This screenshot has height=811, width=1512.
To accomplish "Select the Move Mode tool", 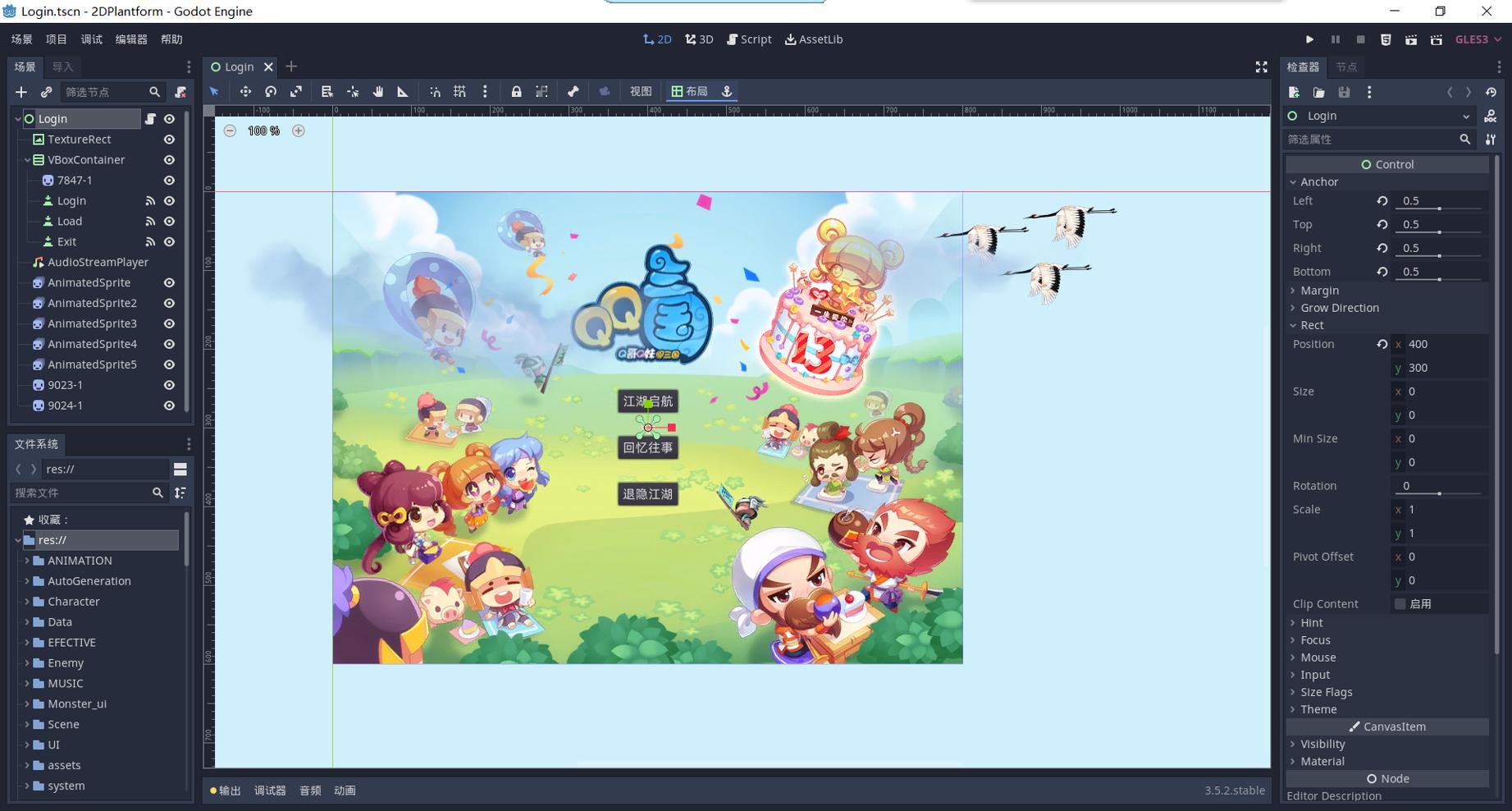I will pos(244,92).
